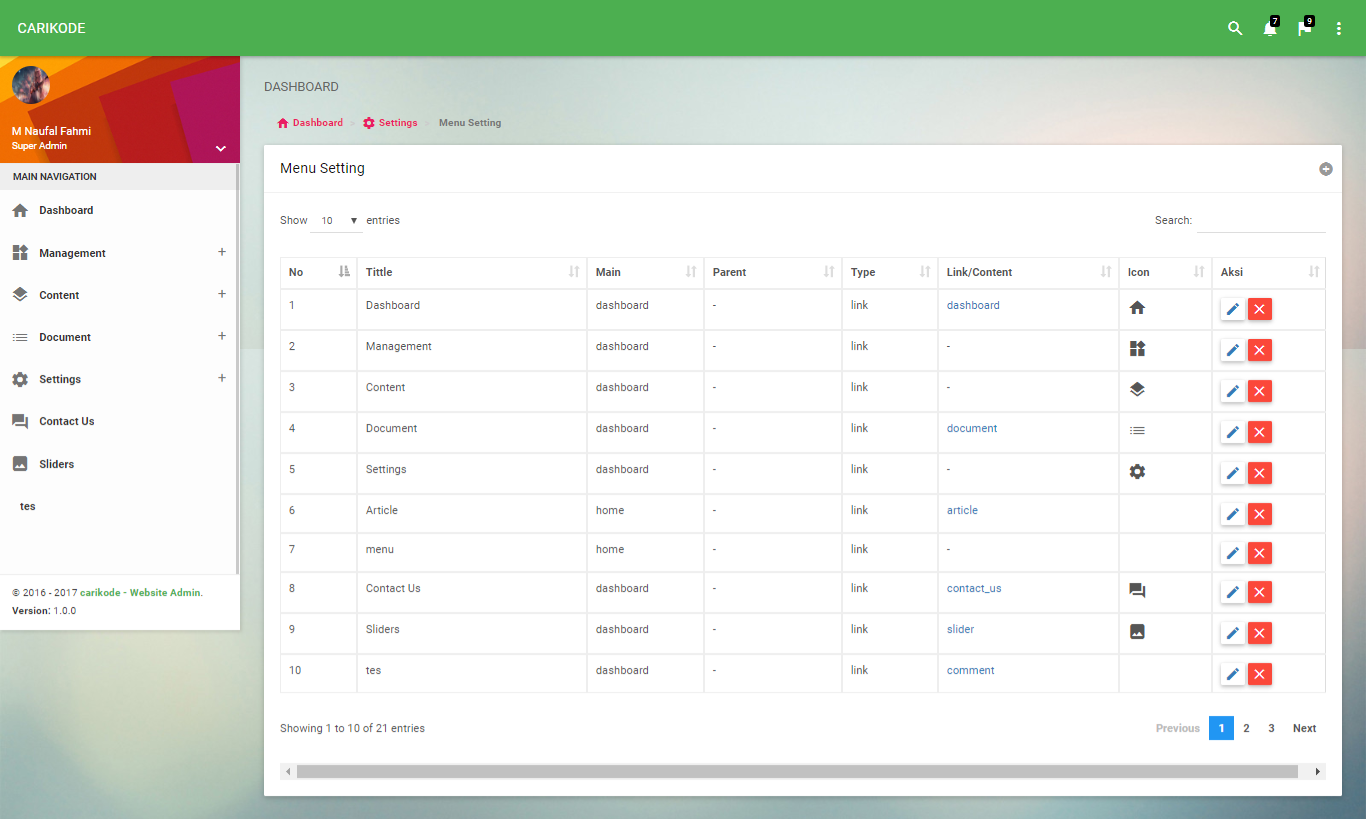
Task: Collapse the Menu Setting panel via corner icon
Action: tap(1326, 169)
